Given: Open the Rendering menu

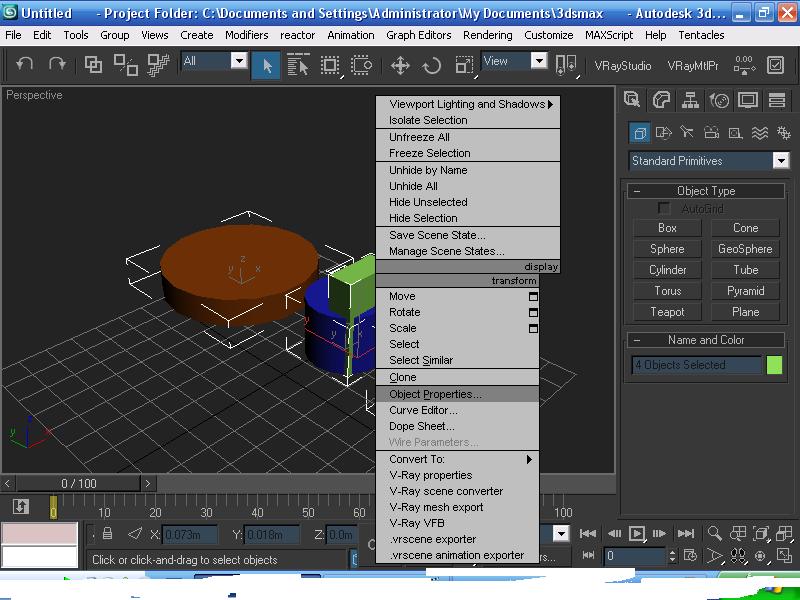Looking at the screenshot, I should point(487,35).
